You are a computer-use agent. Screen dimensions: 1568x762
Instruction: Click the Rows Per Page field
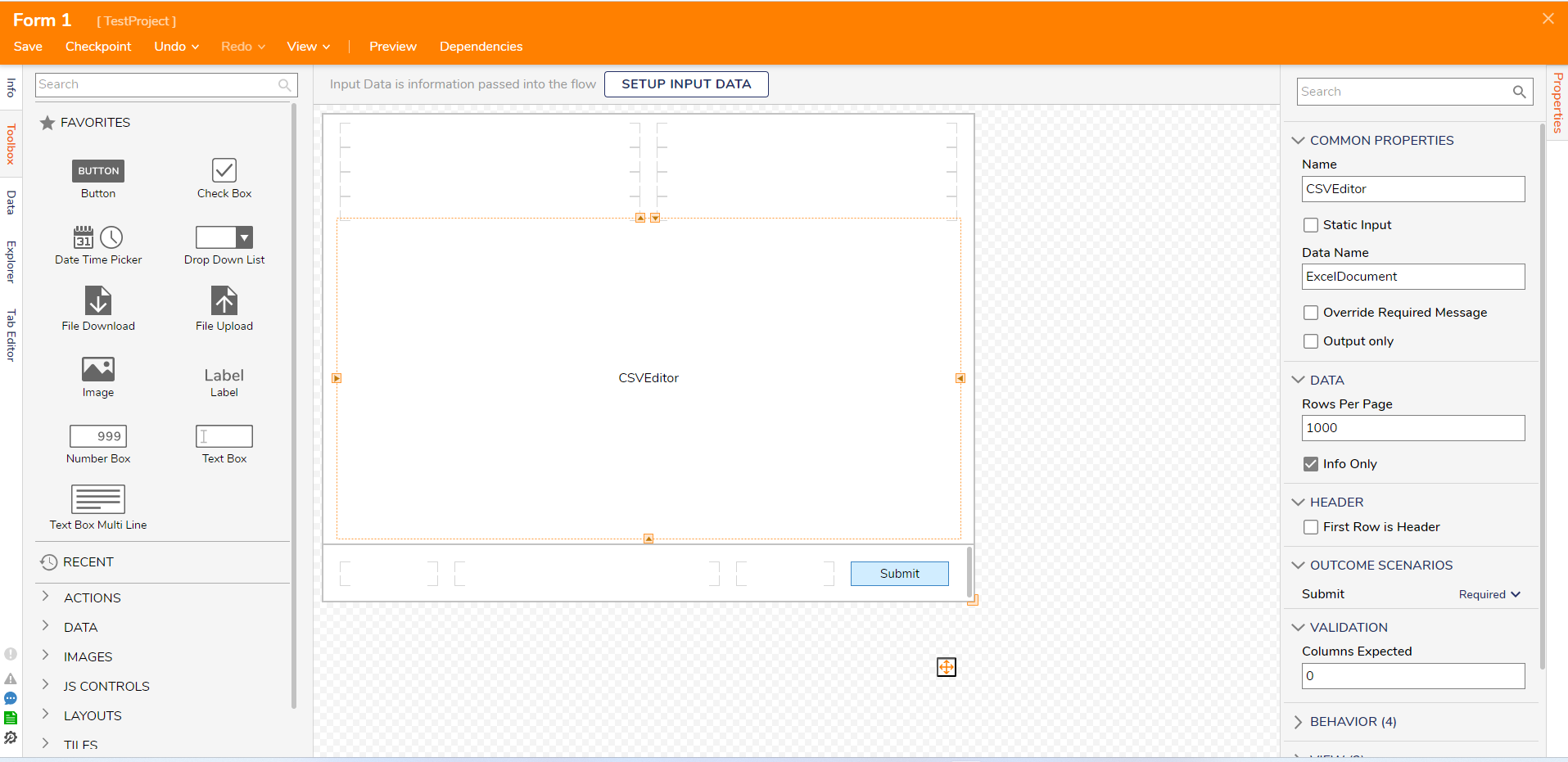click(x=1413, y=428)
